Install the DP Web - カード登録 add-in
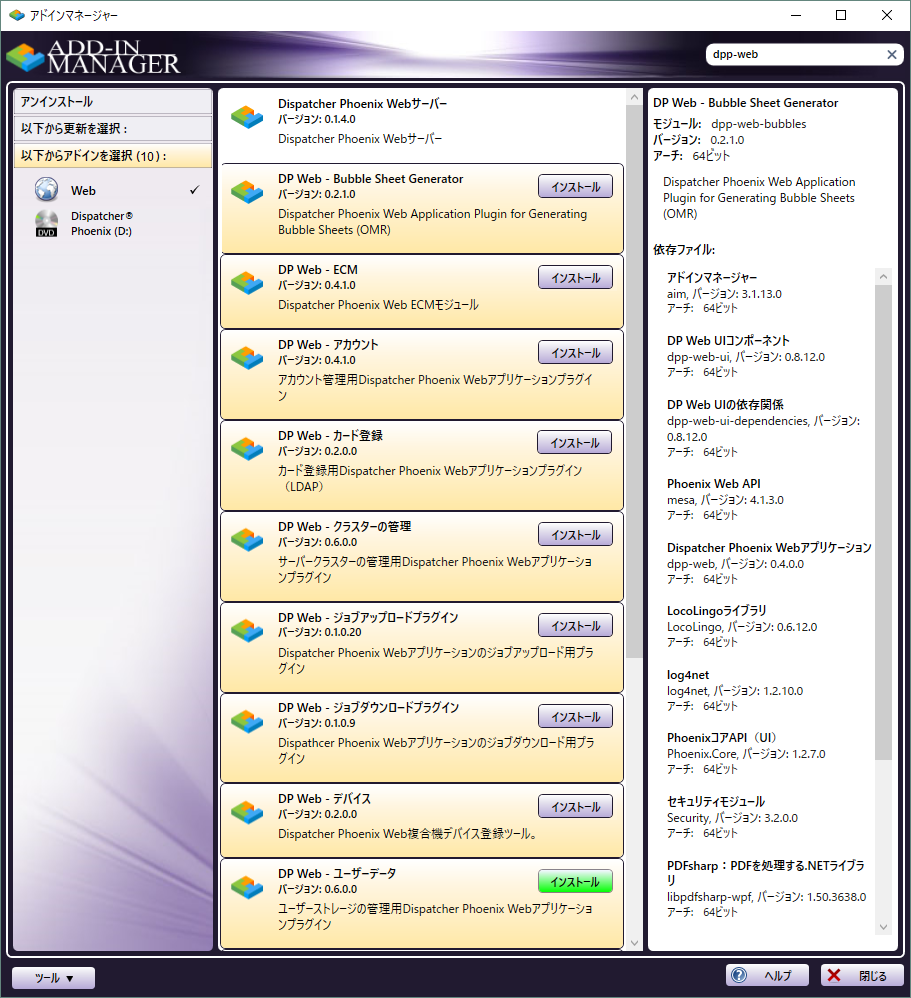Screen dimensions: 911x998 574,442
